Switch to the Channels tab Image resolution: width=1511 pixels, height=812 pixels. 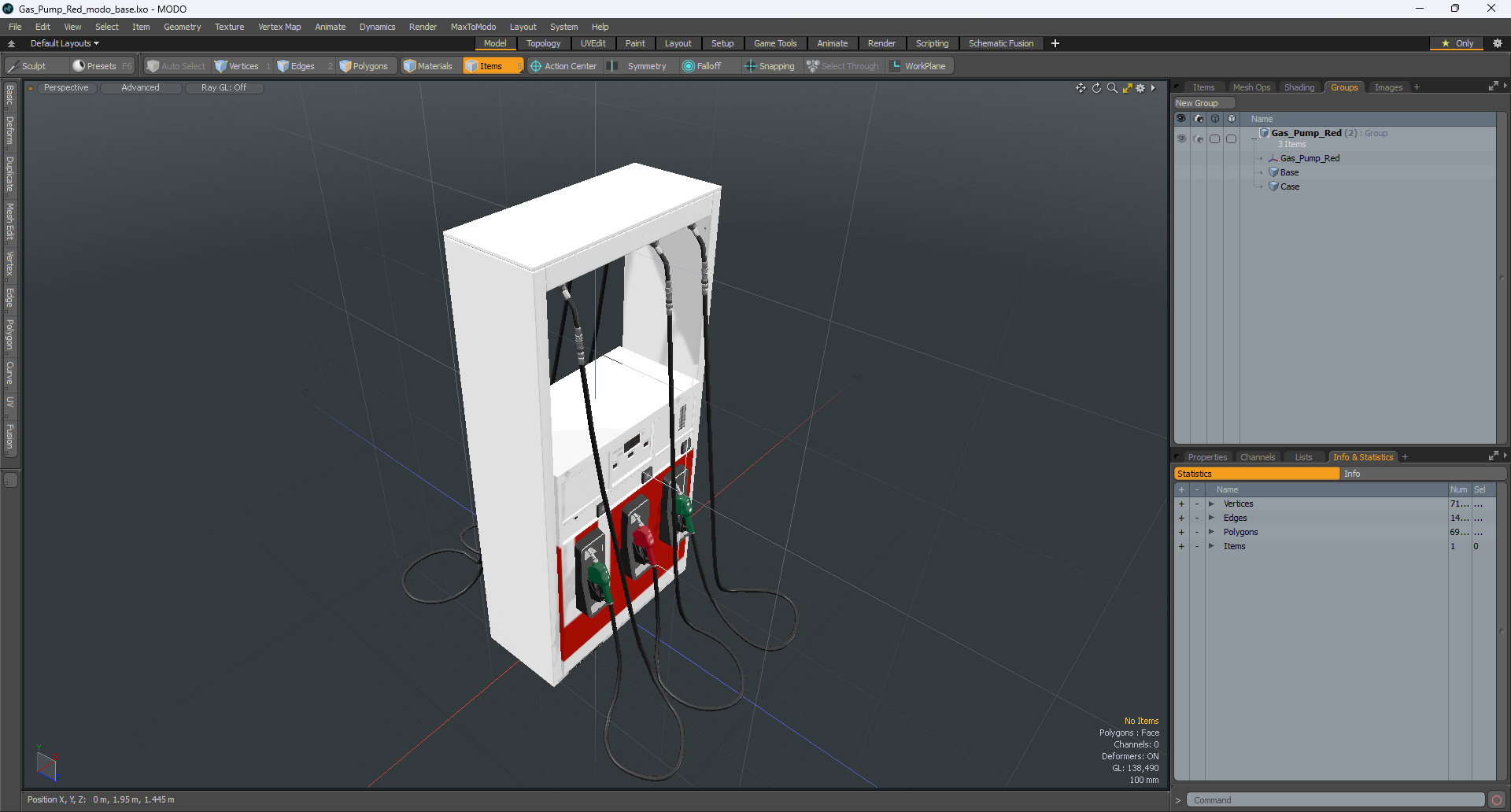[1258, 457]
